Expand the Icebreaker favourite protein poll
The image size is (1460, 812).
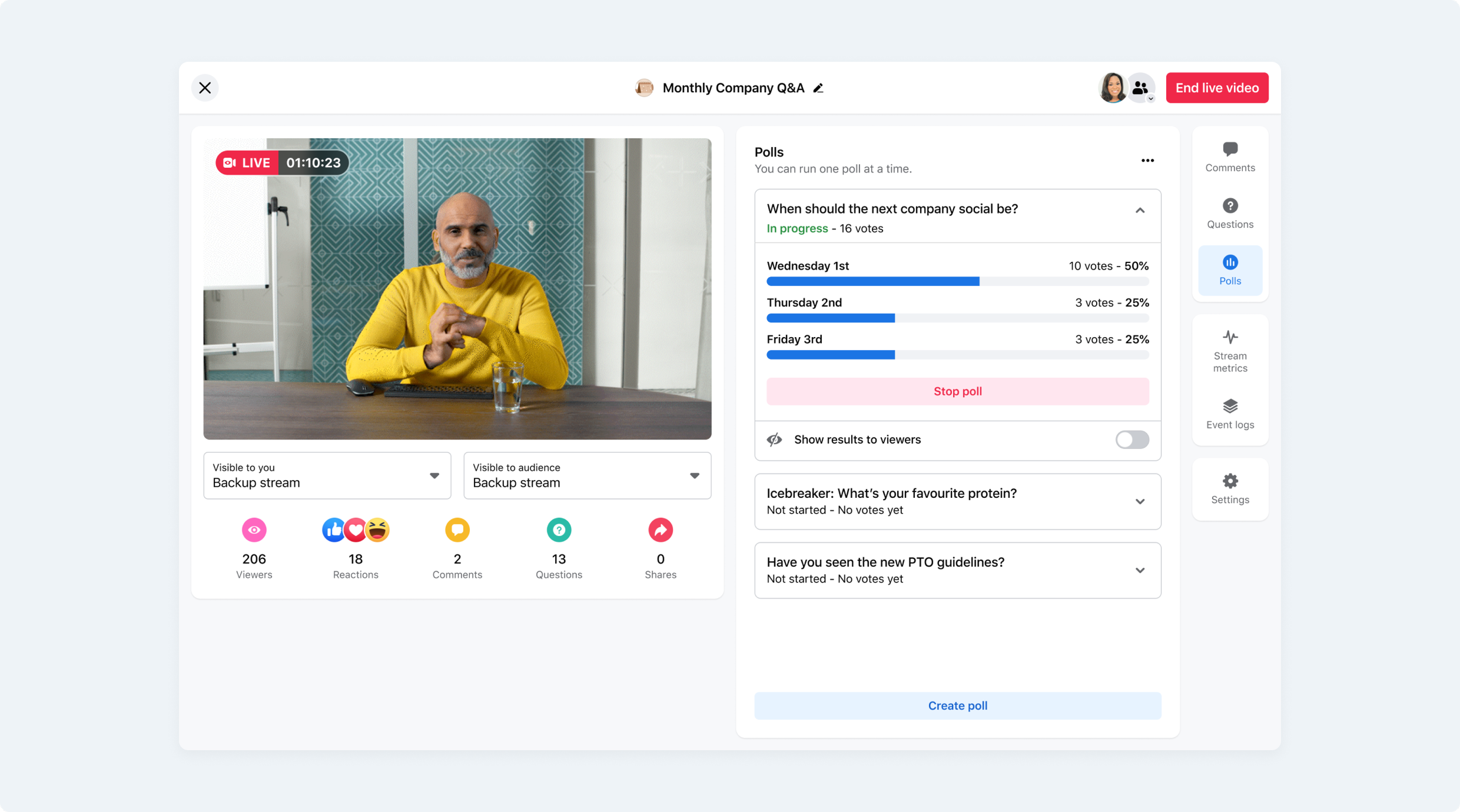pos(1140,501)
